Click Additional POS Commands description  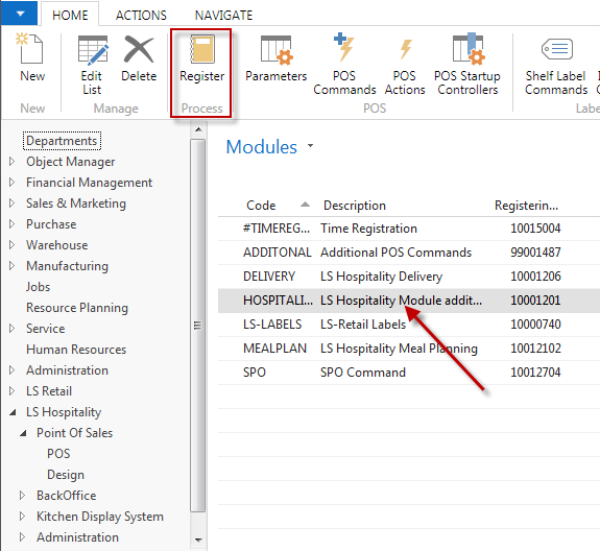click(x=396, y=253)
